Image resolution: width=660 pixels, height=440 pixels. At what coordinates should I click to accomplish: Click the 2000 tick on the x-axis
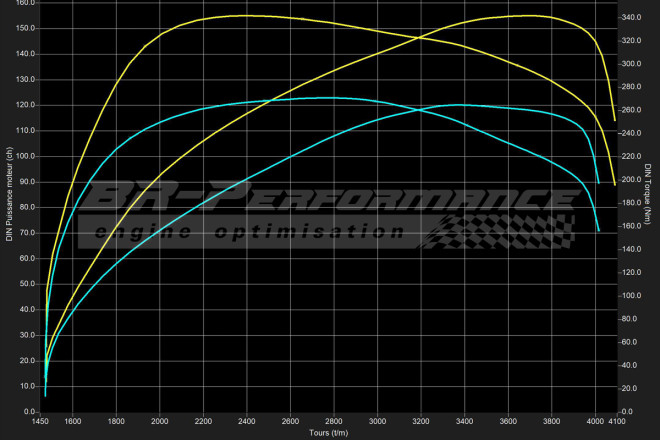coord(160,421)
